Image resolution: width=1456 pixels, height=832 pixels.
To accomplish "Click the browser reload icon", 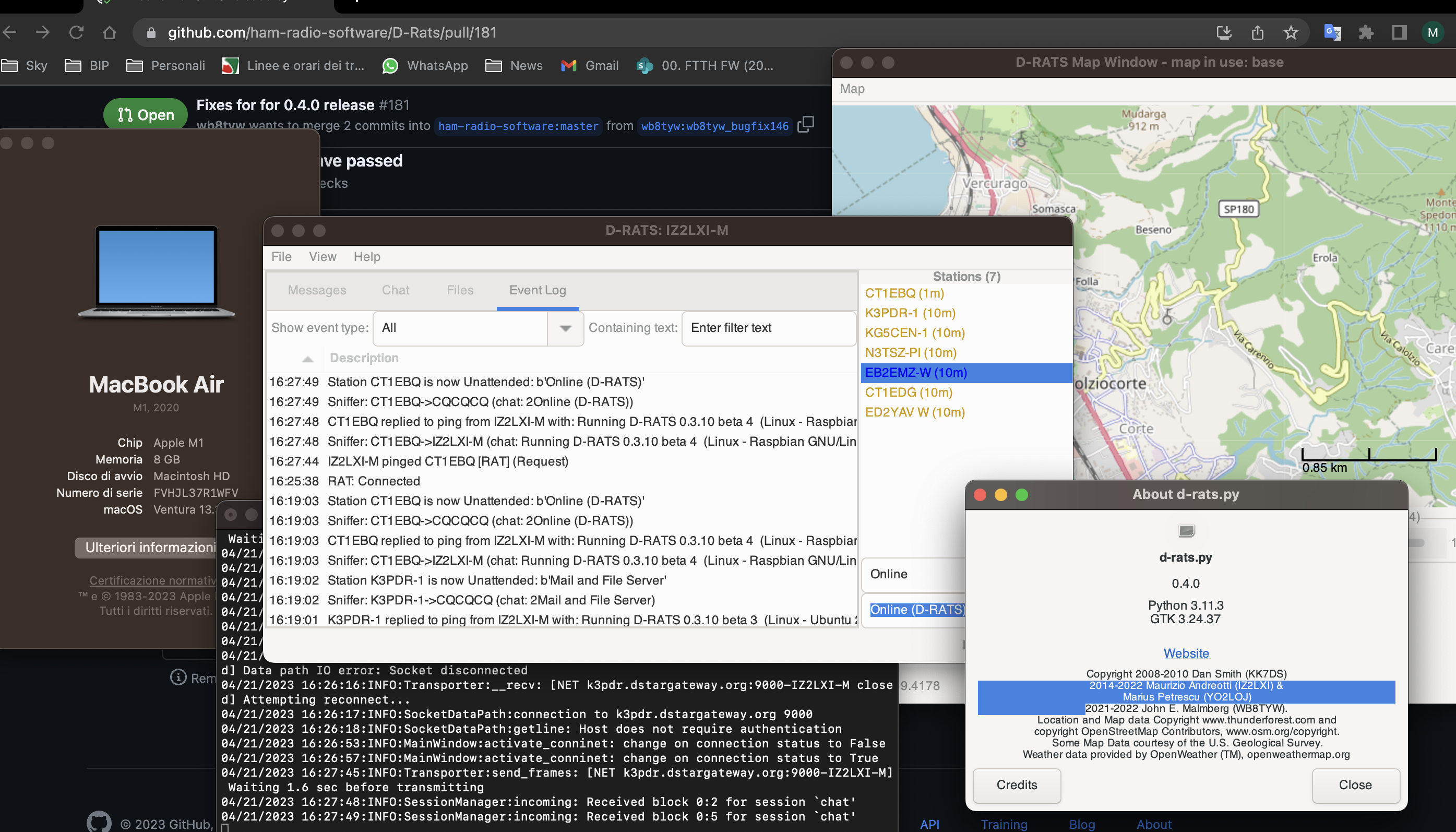I will (76, 32).
